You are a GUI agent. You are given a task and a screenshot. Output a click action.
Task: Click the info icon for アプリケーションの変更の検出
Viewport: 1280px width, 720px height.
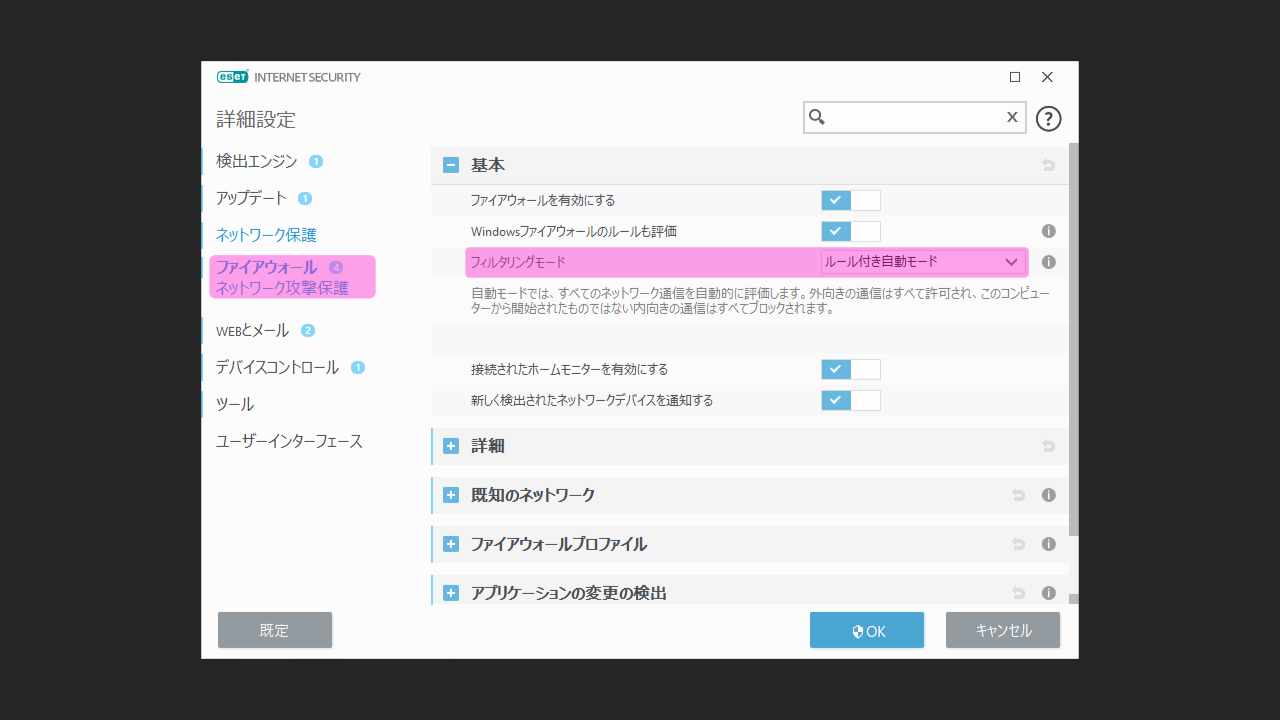tap(1048, 592)
